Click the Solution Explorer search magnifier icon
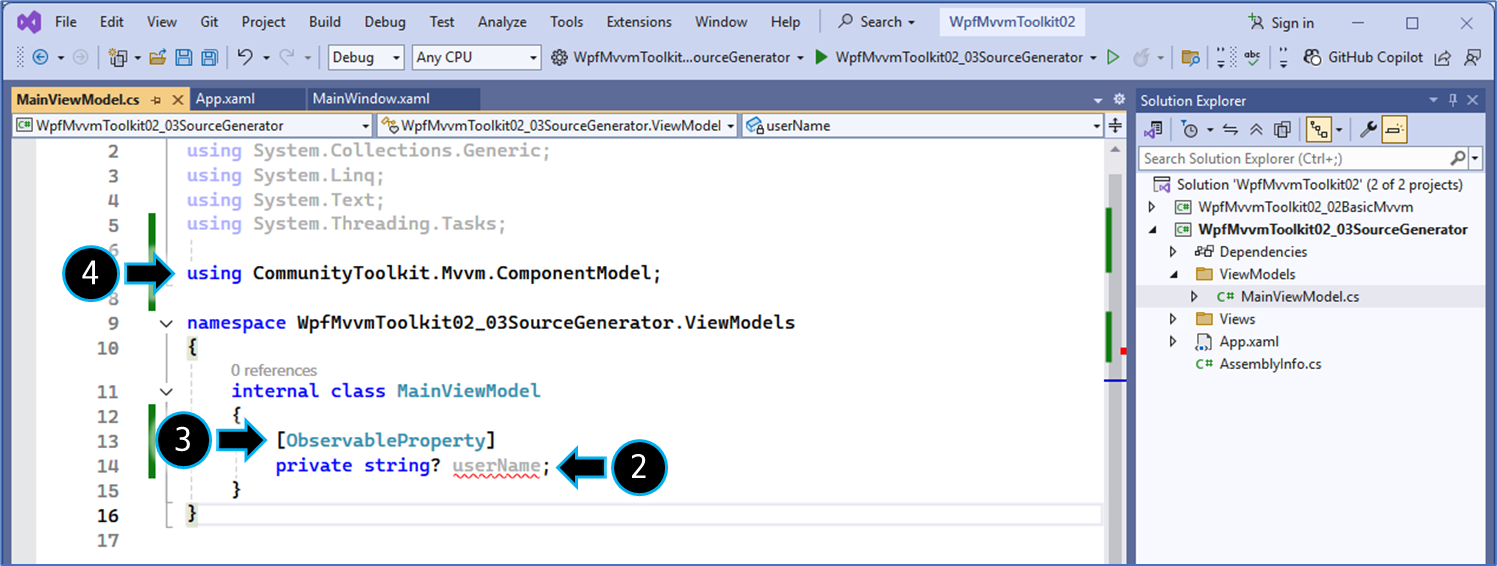The height and width of the screenshot is (566, 1497). [1458, 158]
